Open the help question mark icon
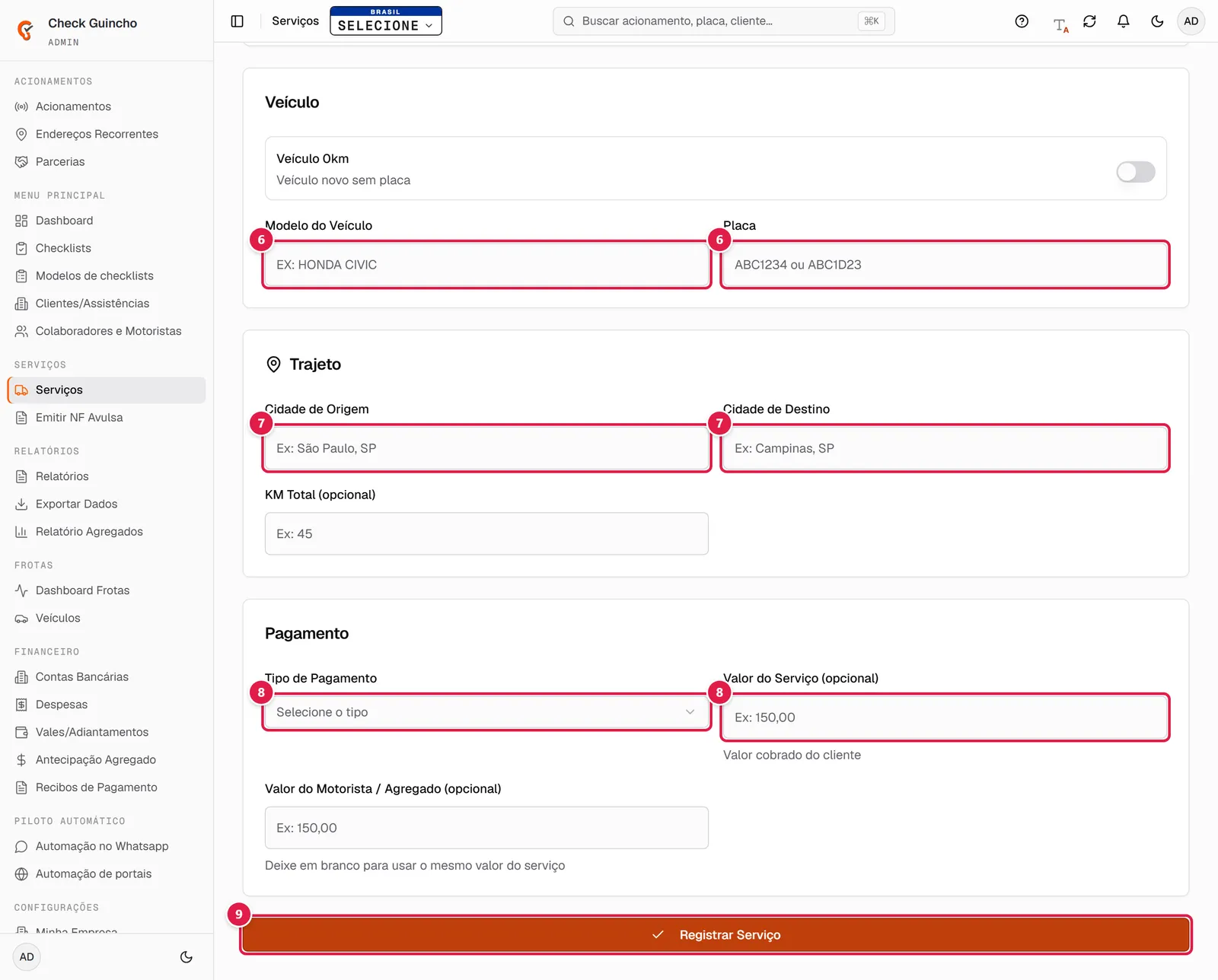The height and width of the screenshot is (980, 1218). (x=1022, y=21)
